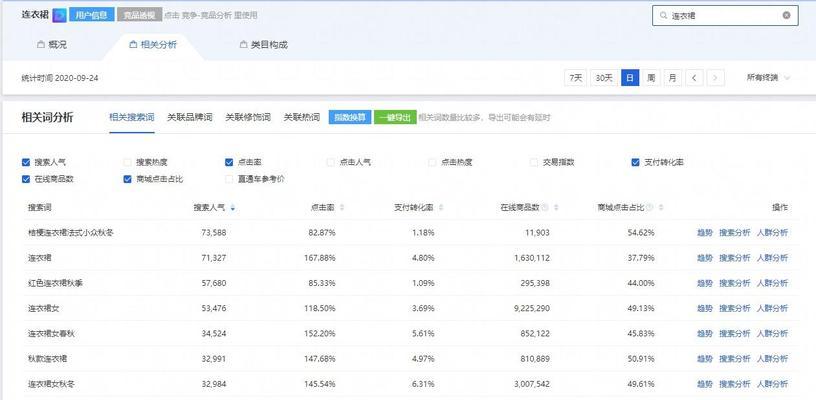The height and width of the screenshot is (400, 816).
Task: Sort by 支付转化率 column arrows
Action: click(441, 208)
